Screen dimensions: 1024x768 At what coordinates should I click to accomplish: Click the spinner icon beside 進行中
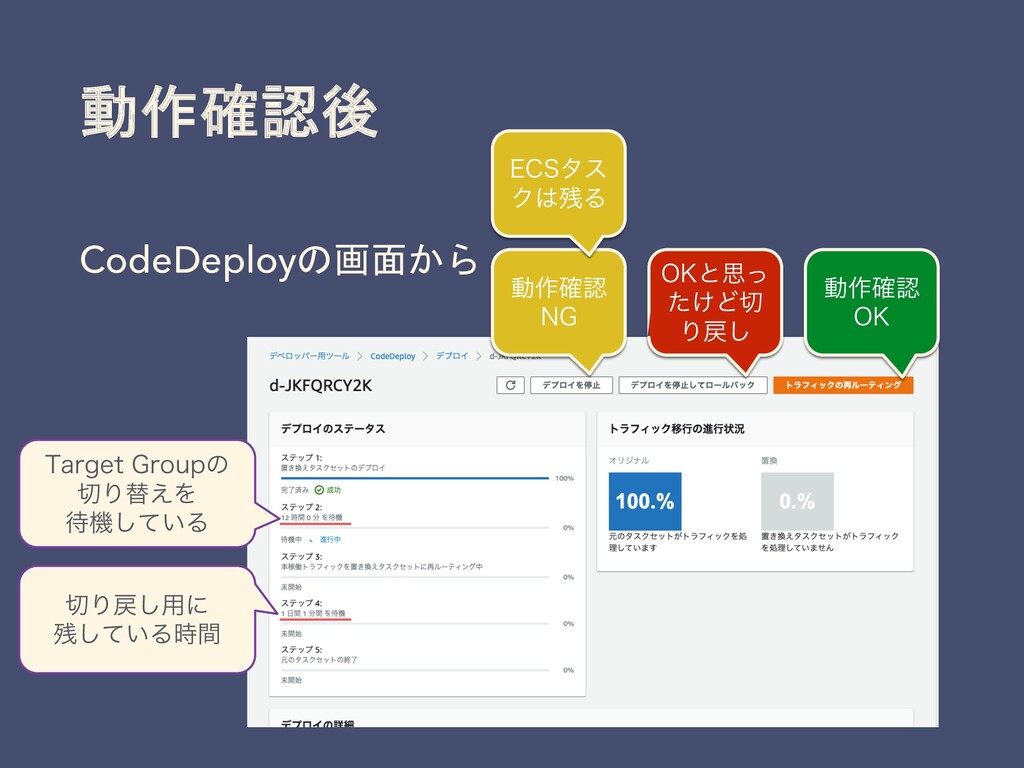tap(312, 540)
